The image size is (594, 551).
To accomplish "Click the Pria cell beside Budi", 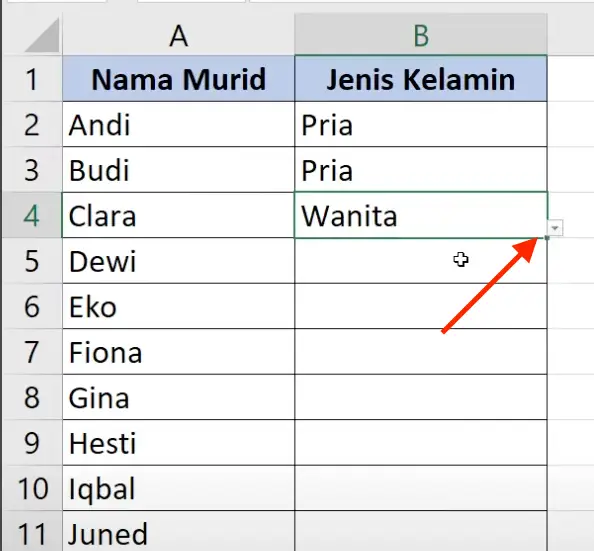I will 420,170.
